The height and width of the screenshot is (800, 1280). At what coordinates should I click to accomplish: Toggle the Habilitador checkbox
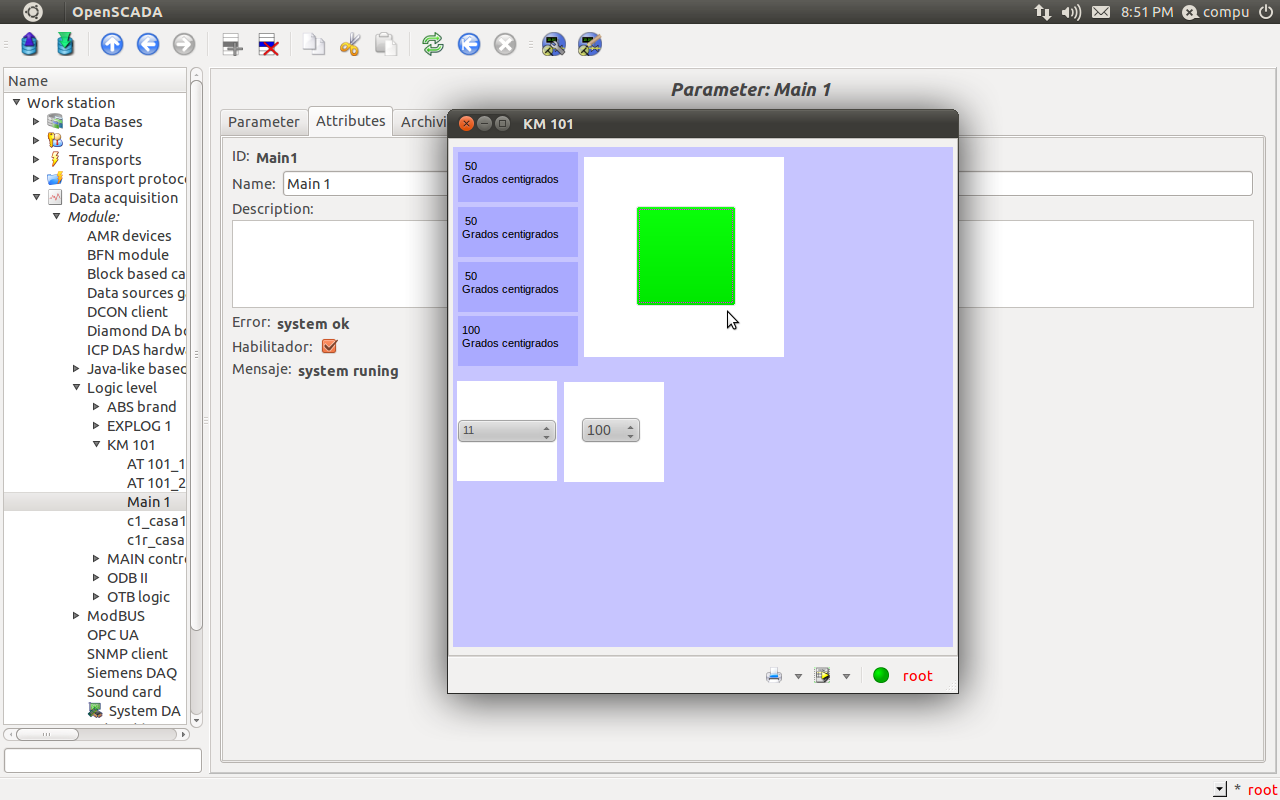pyautogui.click(x=329, y=347)
